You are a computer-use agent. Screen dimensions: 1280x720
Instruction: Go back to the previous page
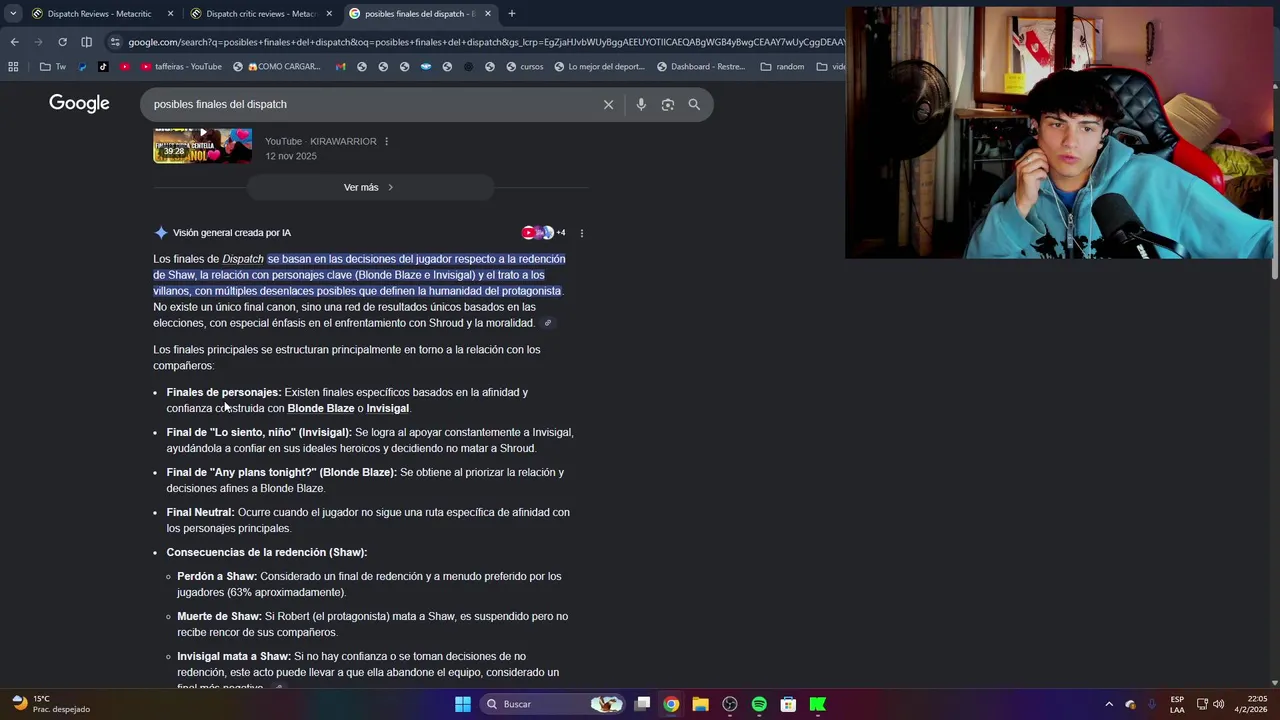point(14,42)
